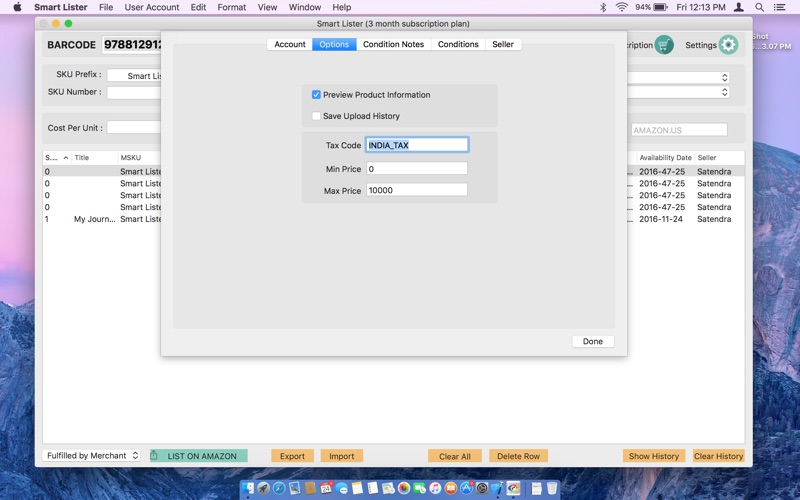Open Settings via the green gear icon

728,45
